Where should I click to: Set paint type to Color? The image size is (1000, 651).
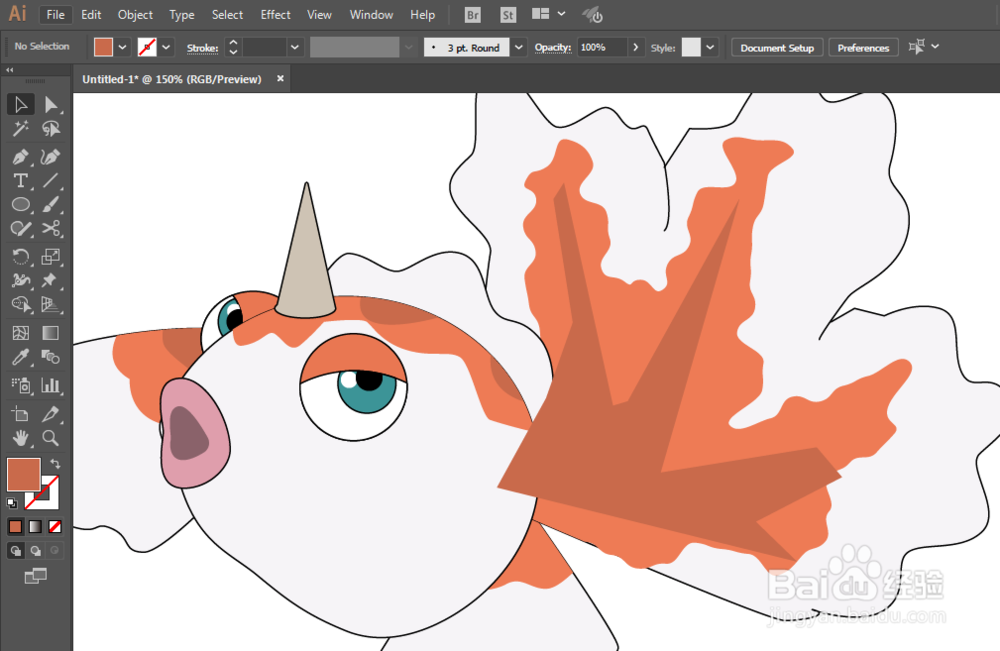pos(15,527)
